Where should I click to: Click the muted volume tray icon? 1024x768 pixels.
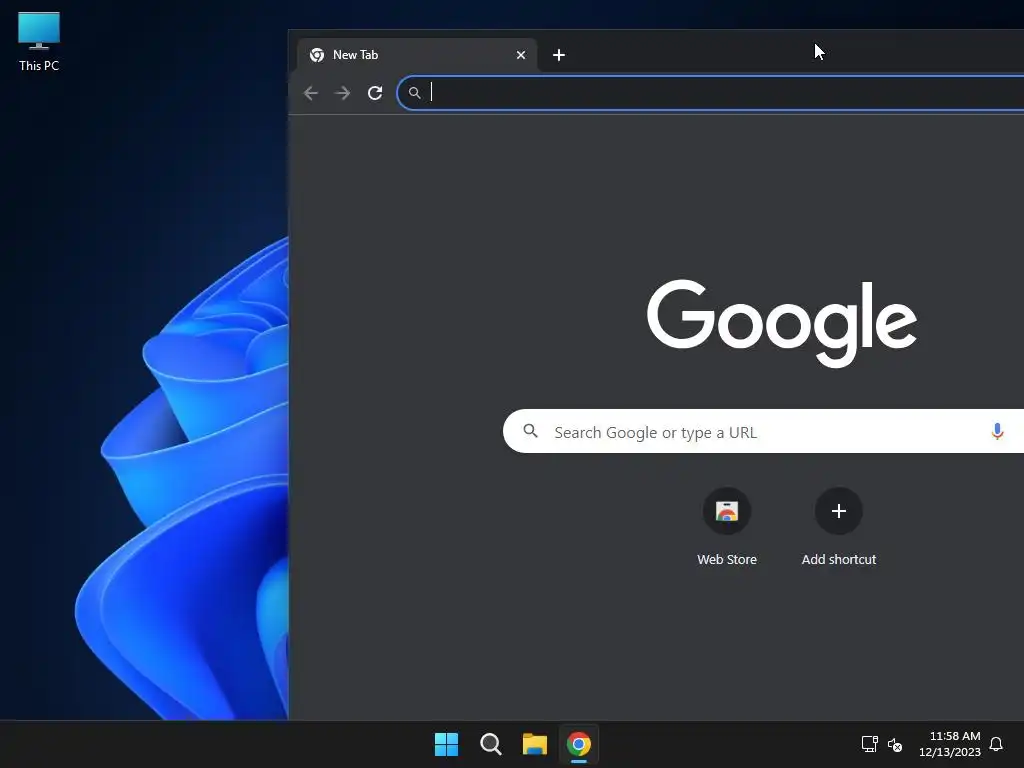[x=895, y=744]
